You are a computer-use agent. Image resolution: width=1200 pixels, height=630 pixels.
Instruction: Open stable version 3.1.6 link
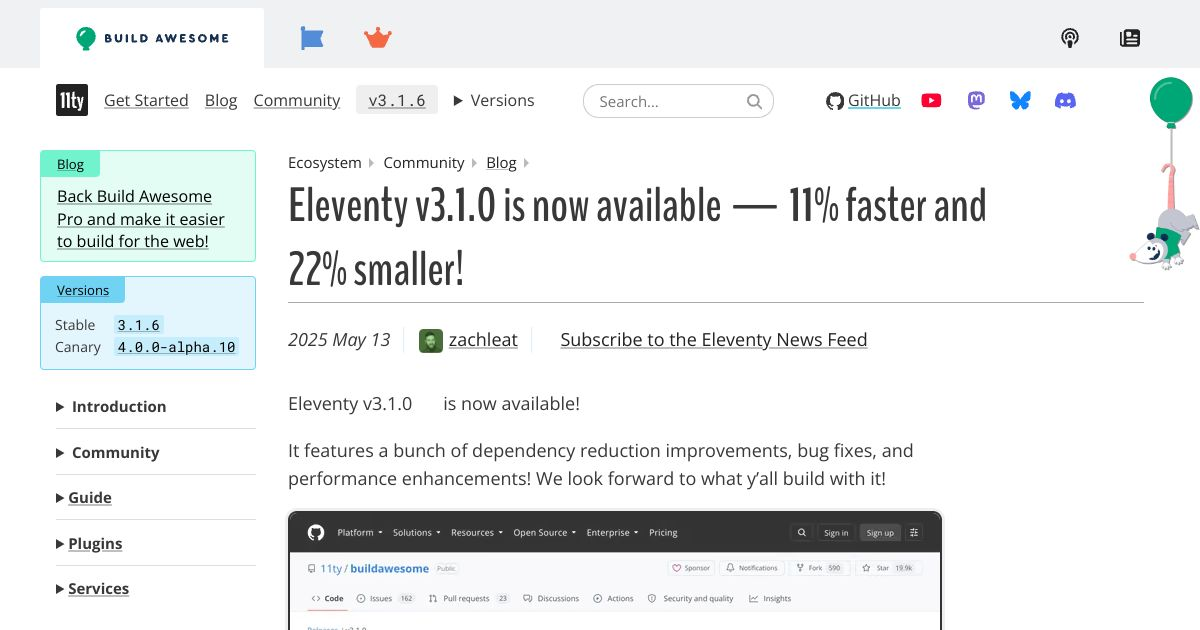point(138,325)
